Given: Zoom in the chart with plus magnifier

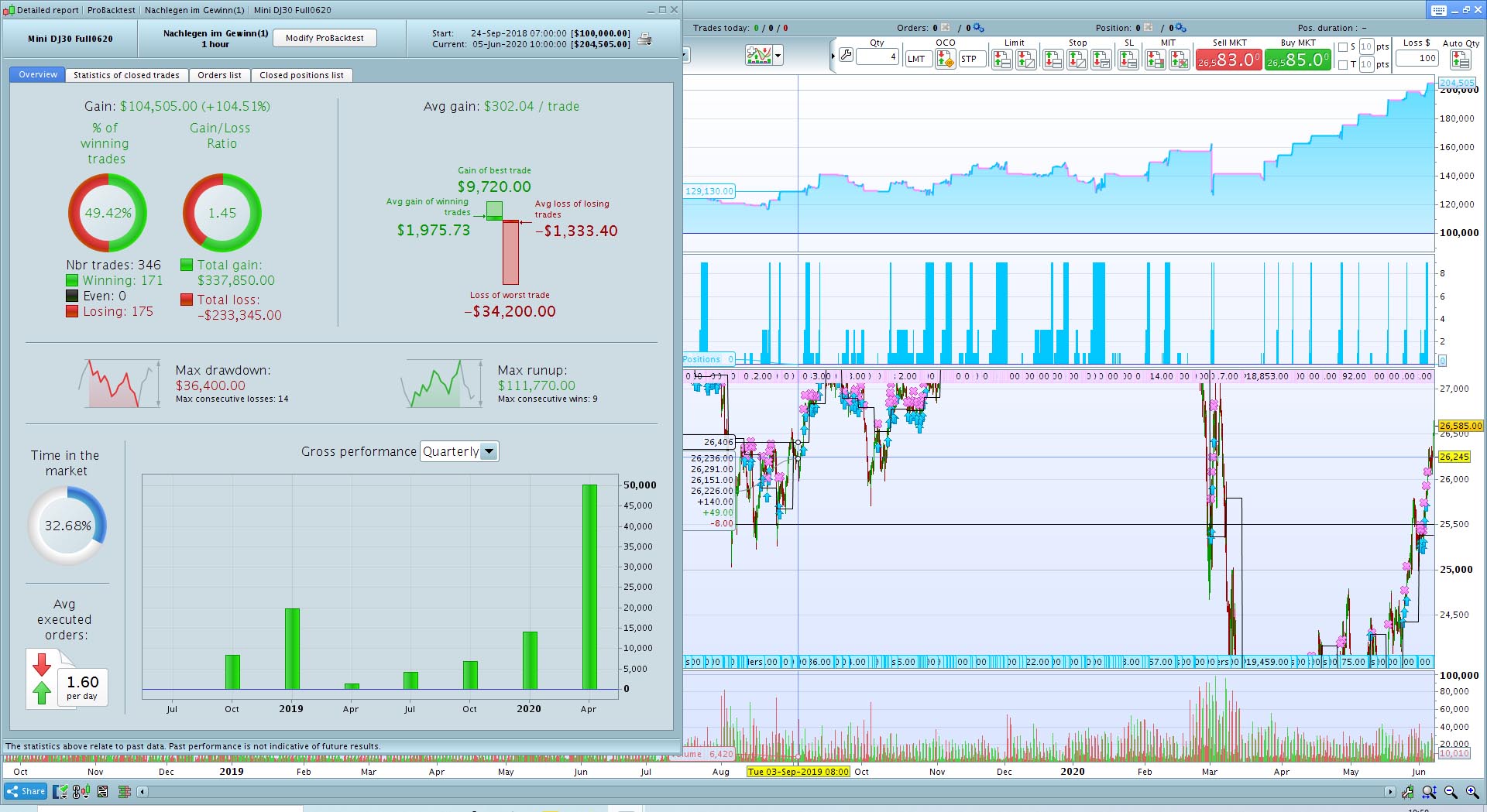Looking at the screenshot, I should click(1472, 792).
